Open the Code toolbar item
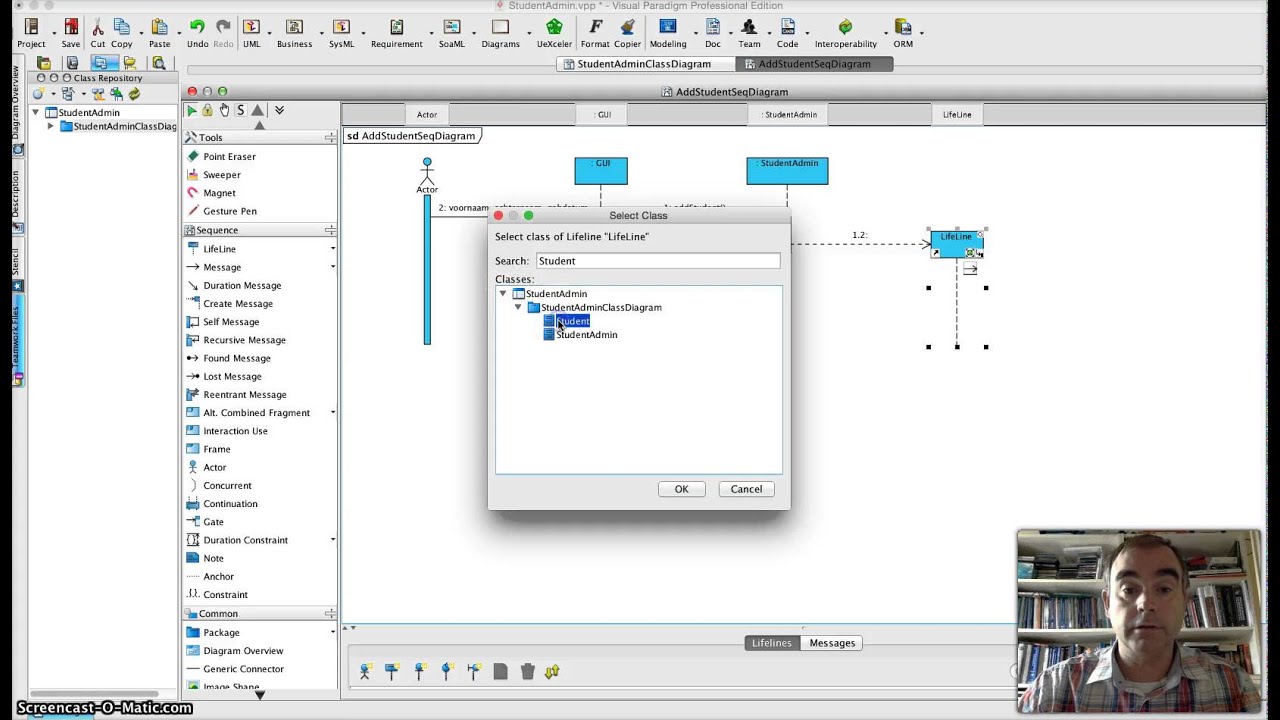This screenshot has height=720, width=1280. coord(788,33)
